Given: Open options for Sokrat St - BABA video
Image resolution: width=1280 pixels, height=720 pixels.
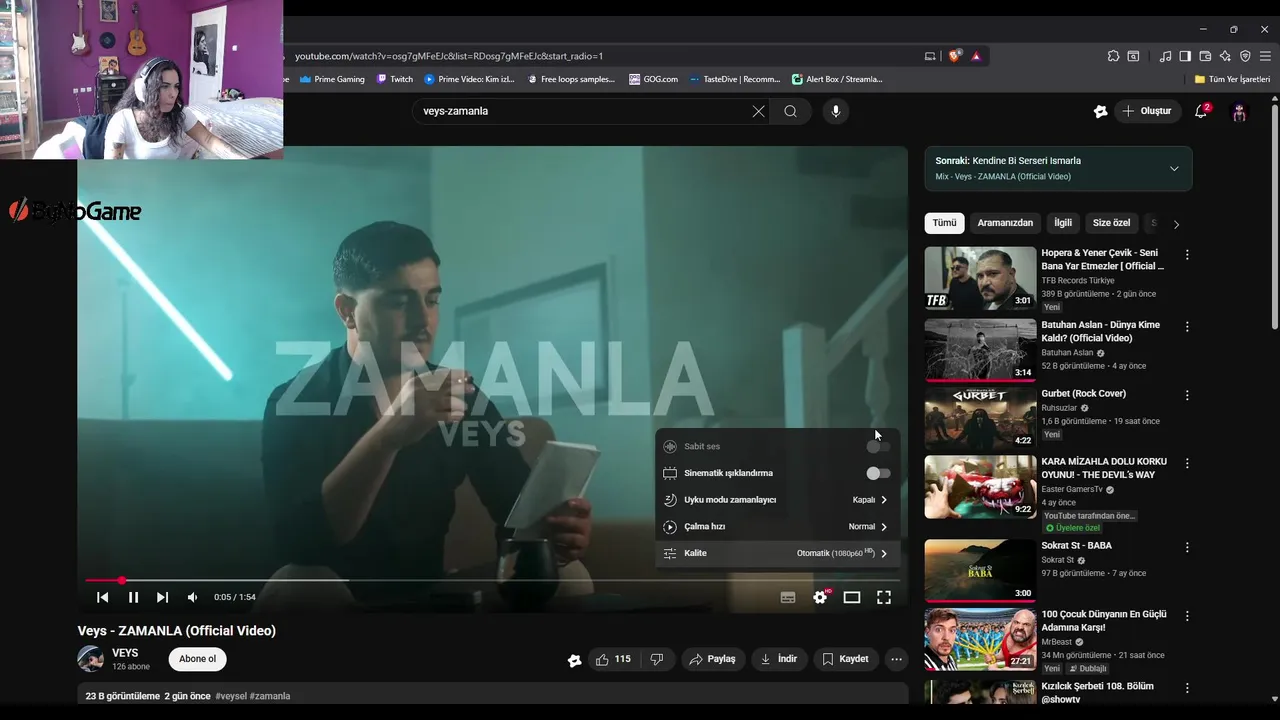Looking at the screenshot, I should click(1187, 547).
